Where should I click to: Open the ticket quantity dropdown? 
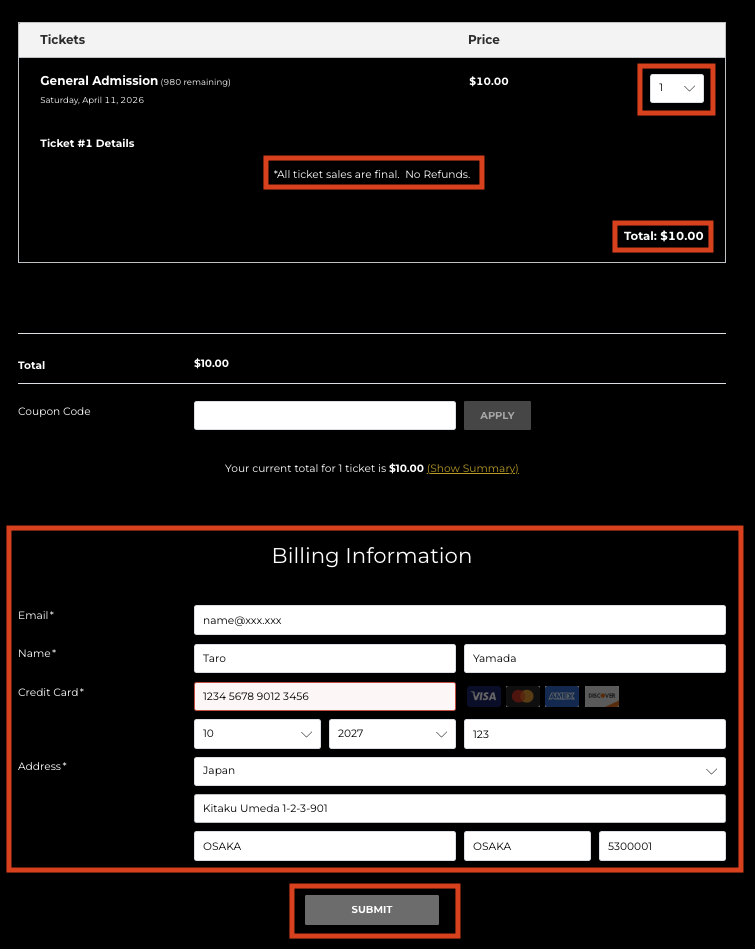(x=677, y=88)
